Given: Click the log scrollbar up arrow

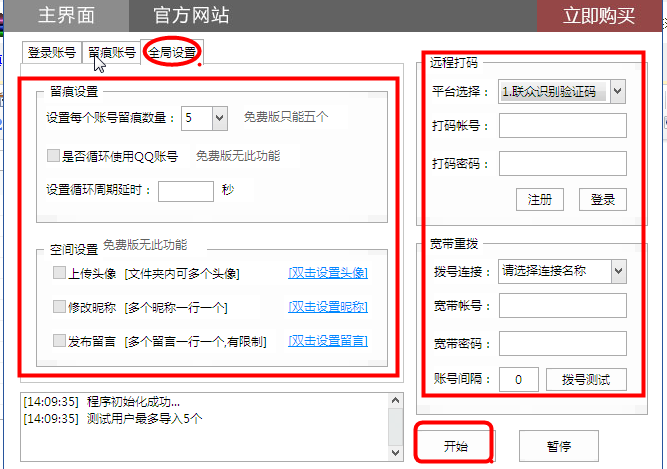Looking at the screenshot, I should pyautogui.click(x=396, y=401).
